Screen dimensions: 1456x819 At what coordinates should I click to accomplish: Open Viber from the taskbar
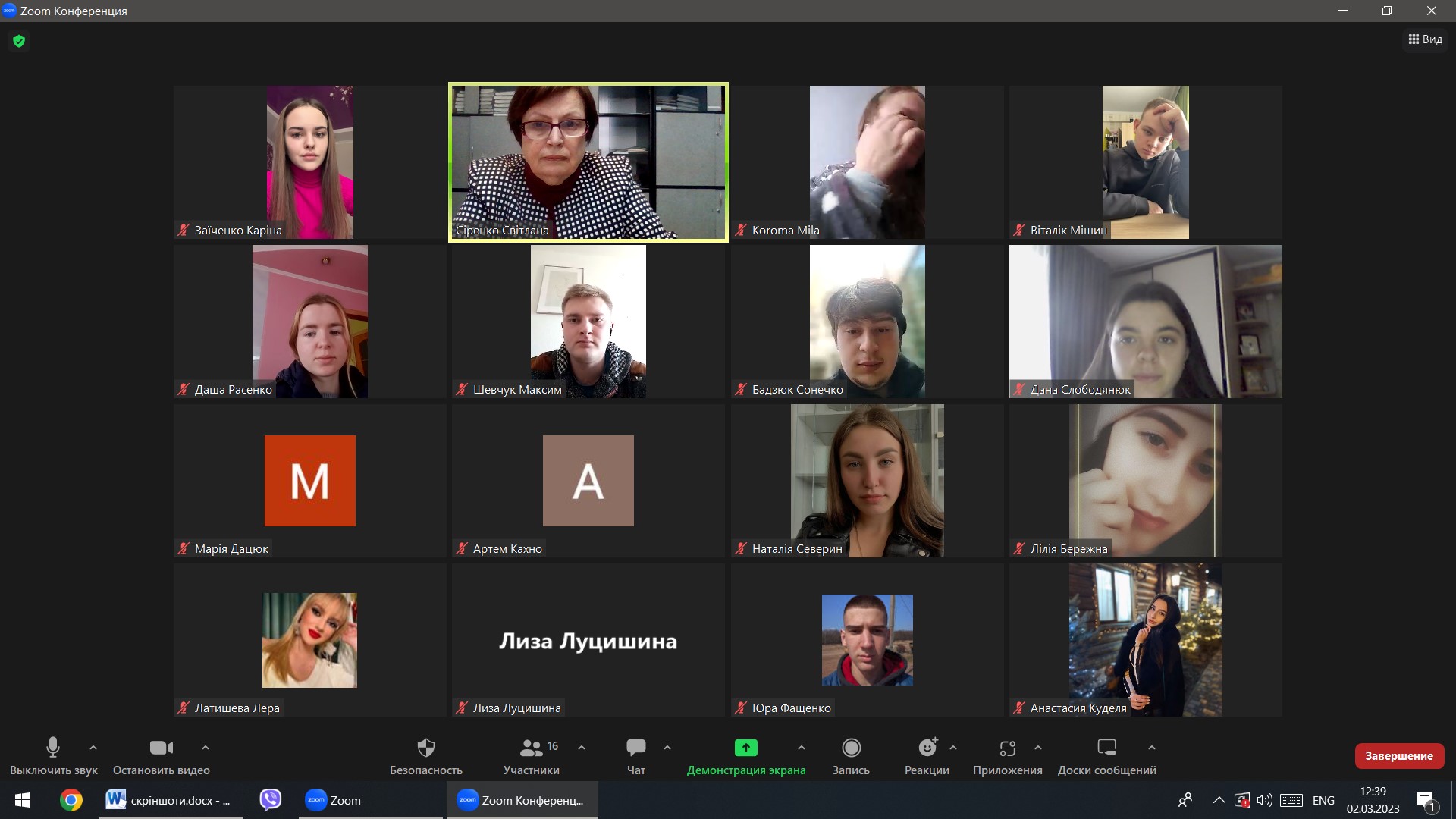point(271,800)
